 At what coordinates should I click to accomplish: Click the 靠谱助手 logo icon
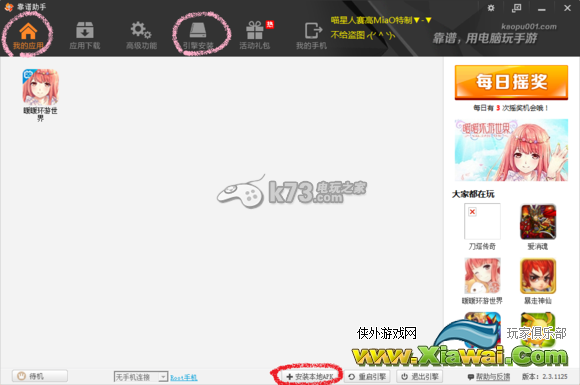click(x=8, y=7)
